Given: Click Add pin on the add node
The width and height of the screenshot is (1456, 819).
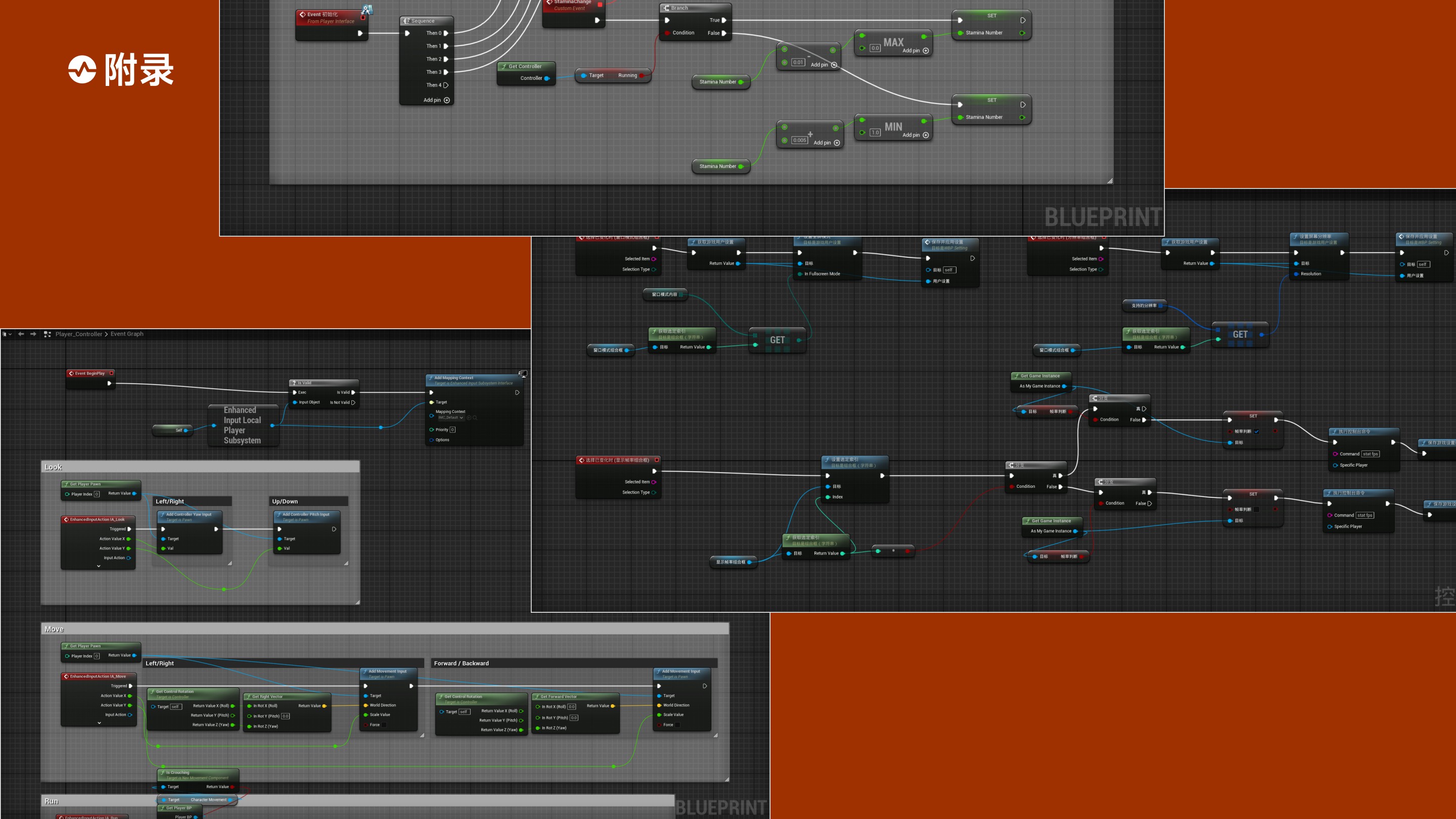Looking at the screenshot, I should point(827,143).
